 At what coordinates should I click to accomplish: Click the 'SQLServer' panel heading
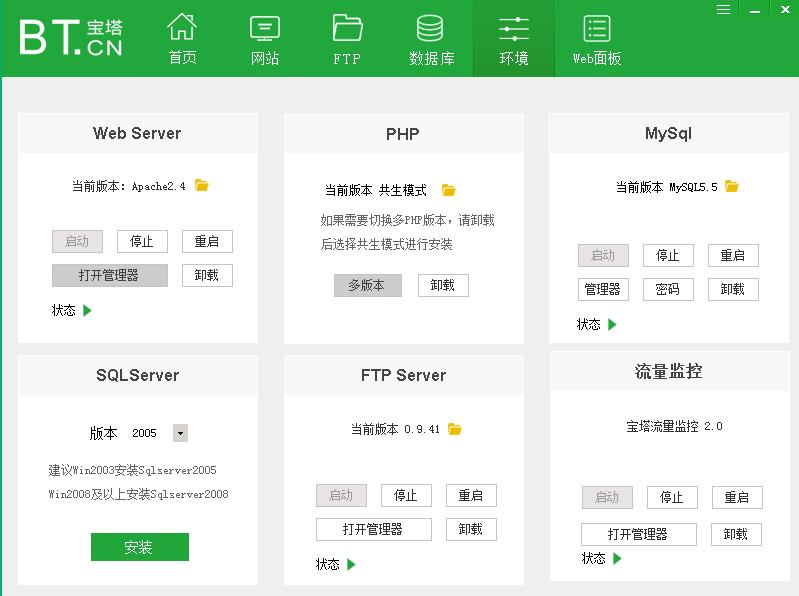pyautogui.click(x=138, y=375)
